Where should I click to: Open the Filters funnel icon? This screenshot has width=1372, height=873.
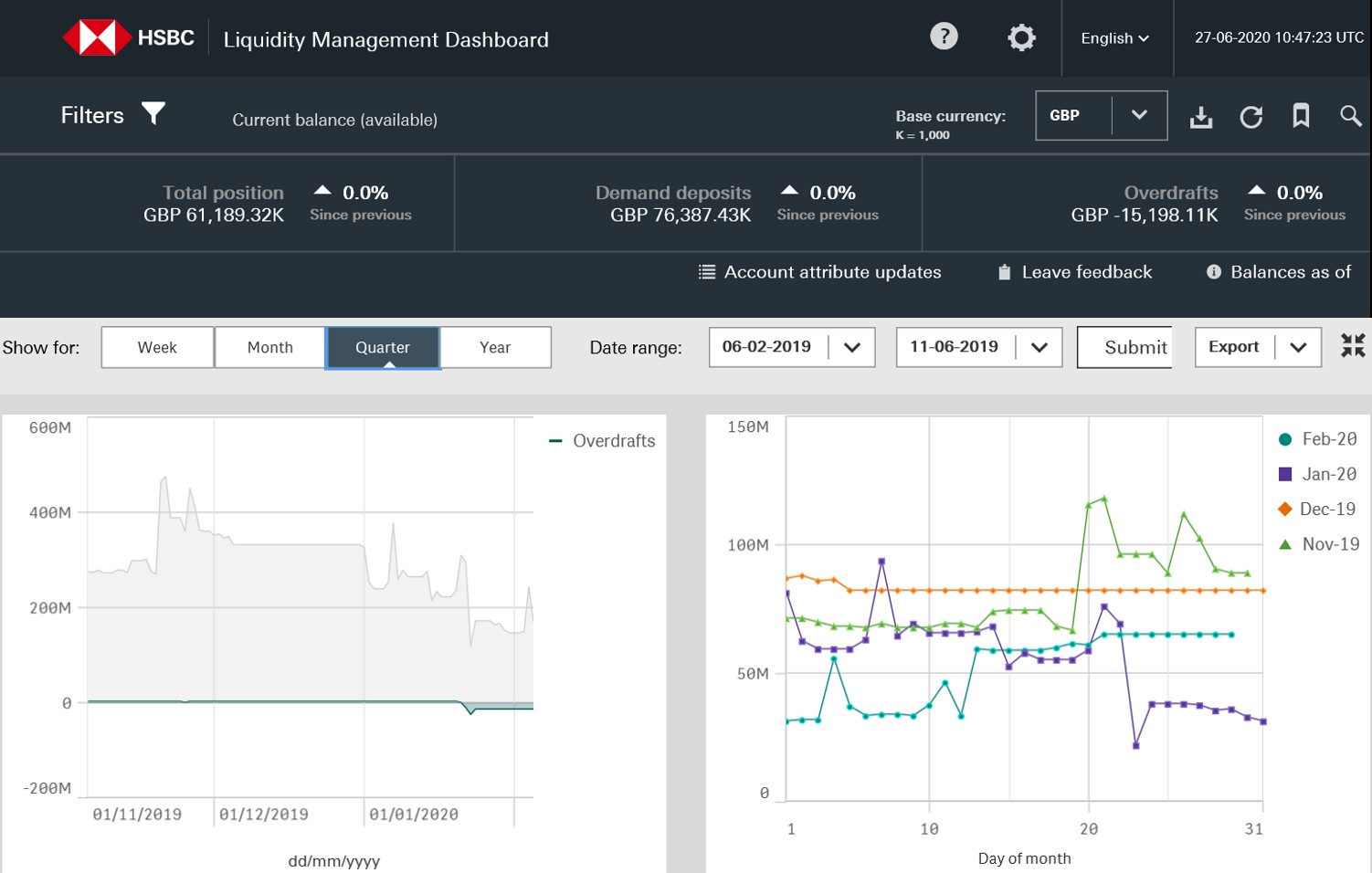[153, 113]
